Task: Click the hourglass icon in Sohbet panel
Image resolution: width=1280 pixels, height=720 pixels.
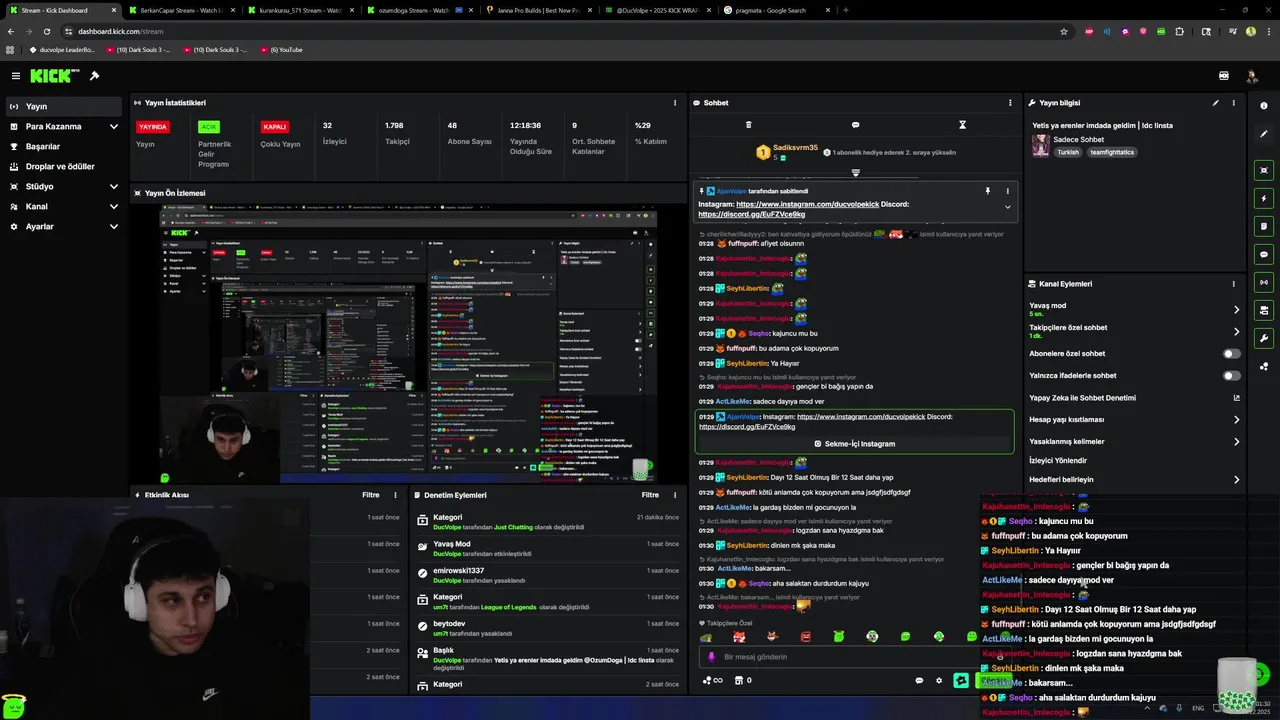Action: 962,125
